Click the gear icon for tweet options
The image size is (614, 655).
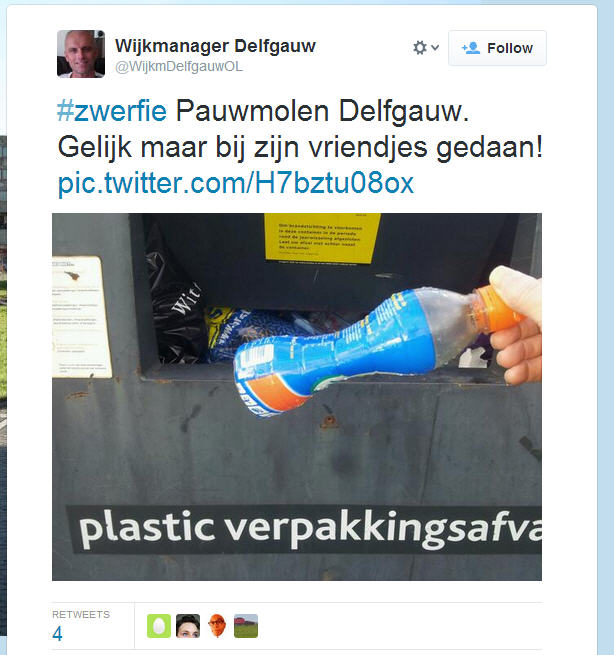pos(420,48)
